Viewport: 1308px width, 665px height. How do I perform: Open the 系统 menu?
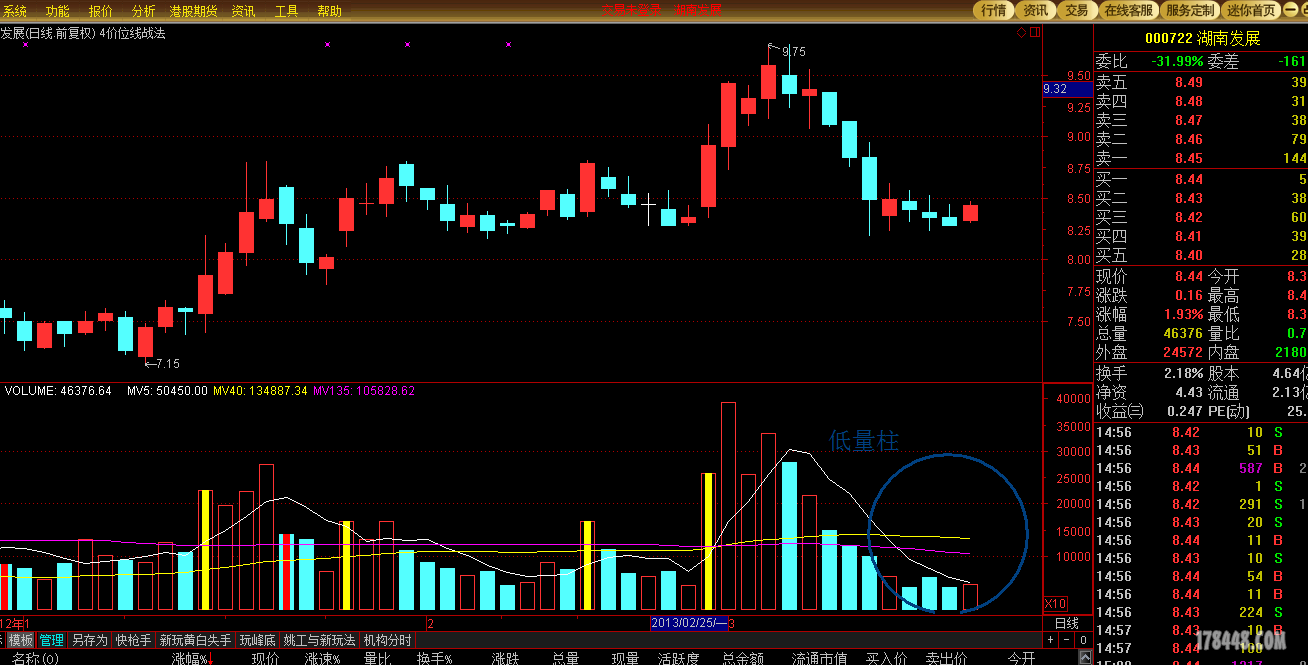click(x=14, y=11)
